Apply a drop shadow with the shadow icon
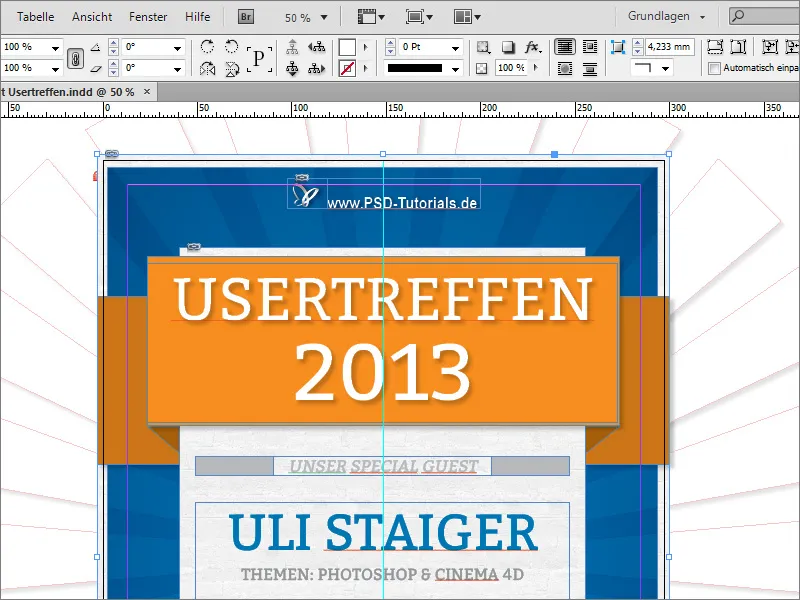800x600 pixels. pyautogui.click(x=508, y=47)
